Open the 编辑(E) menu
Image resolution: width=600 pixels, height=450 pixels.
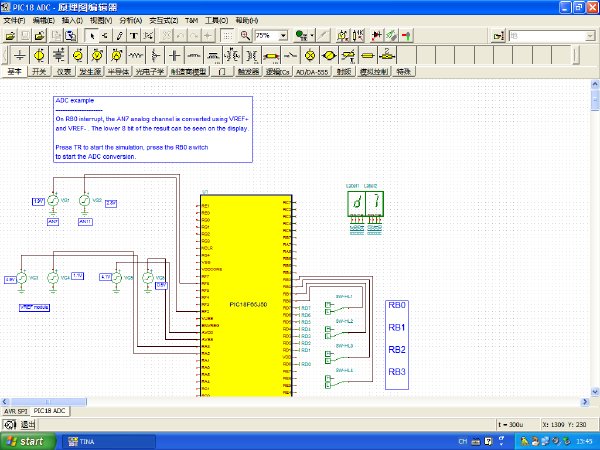[44, 21]
